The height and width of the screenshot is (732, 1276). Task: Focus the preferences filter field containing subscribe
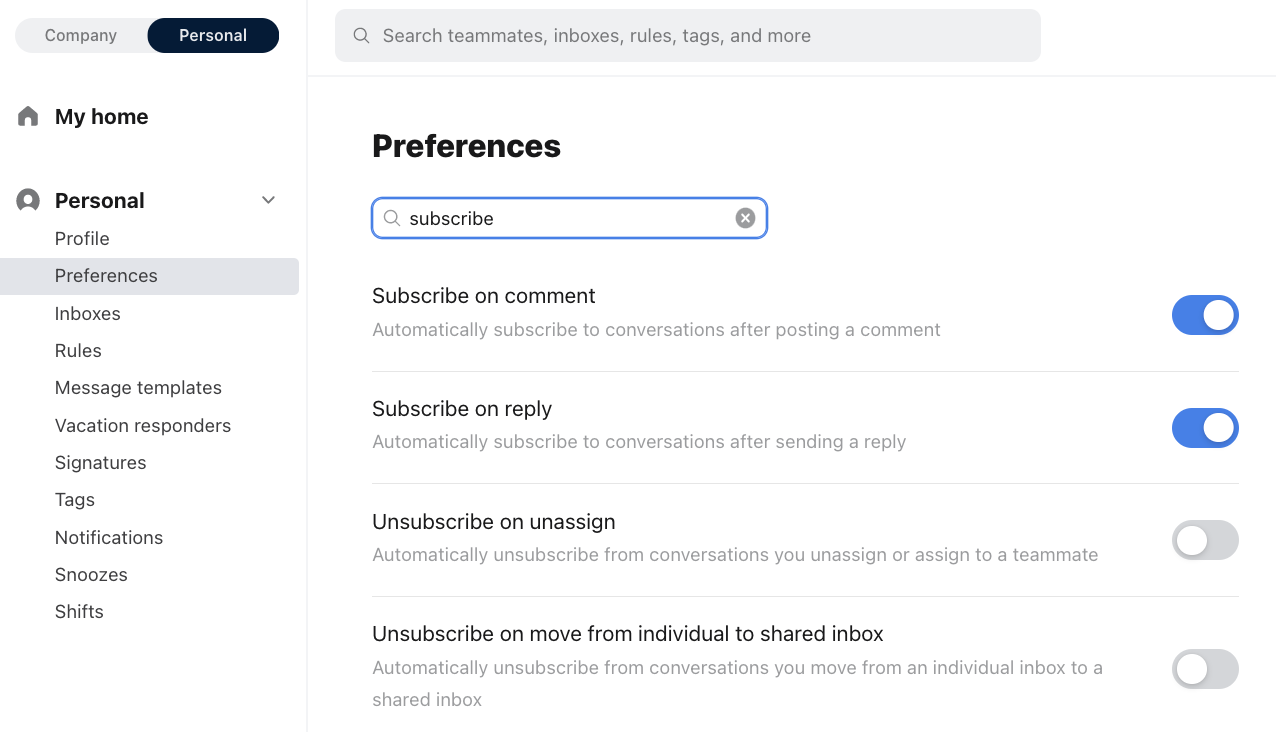coord(569,218)
